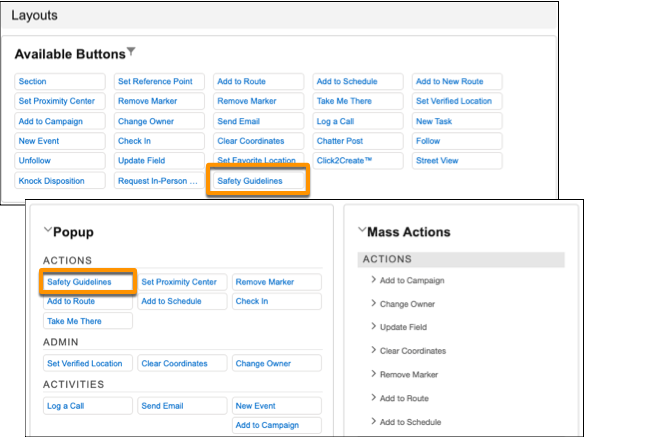This screenshot has width=648, height=437.
Task: Select Safety Guidelines in Popup actions
Action: [88, 282]
